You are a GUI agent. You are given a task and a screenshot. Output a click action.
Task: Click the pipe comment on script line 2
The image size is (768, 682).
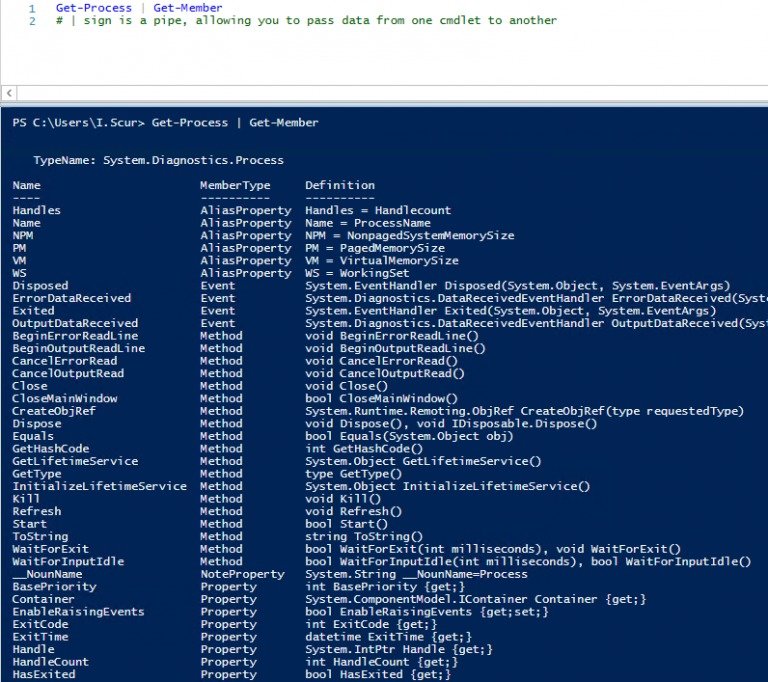pyautogui.click(x=306, y=21)
